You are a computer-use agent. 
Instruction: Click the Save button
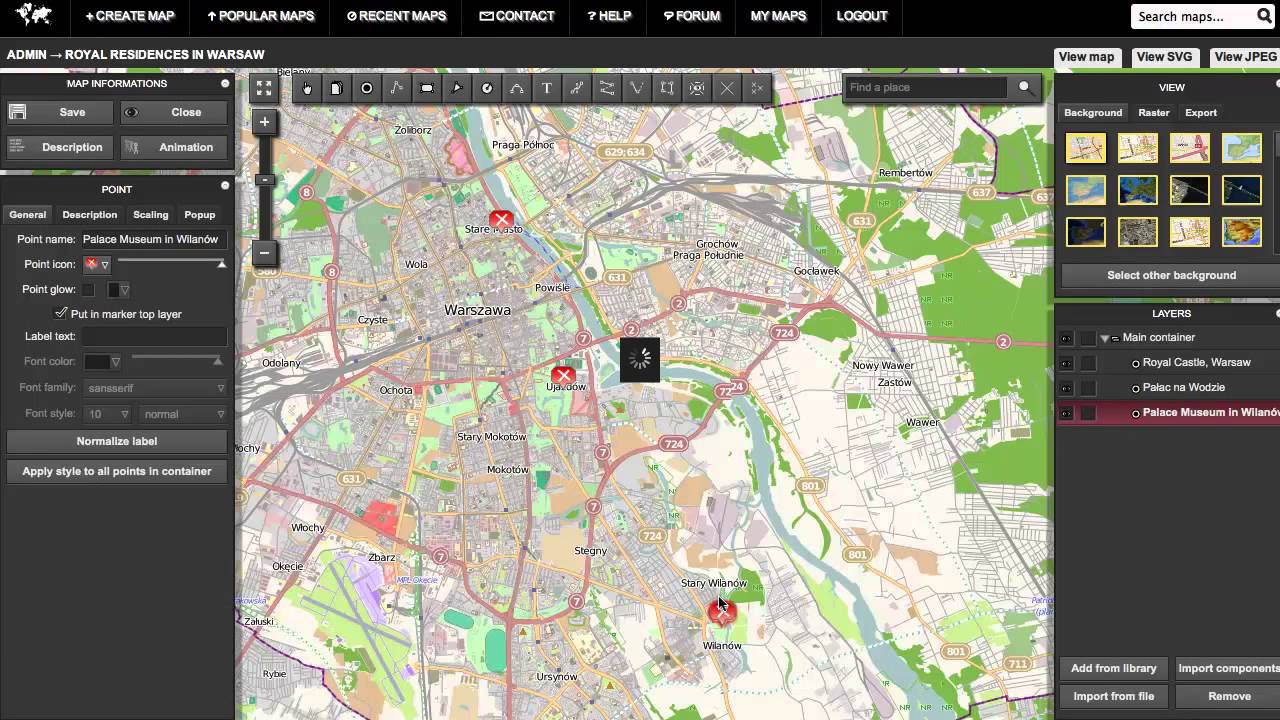pyautogui.click(x=60, y=112)
